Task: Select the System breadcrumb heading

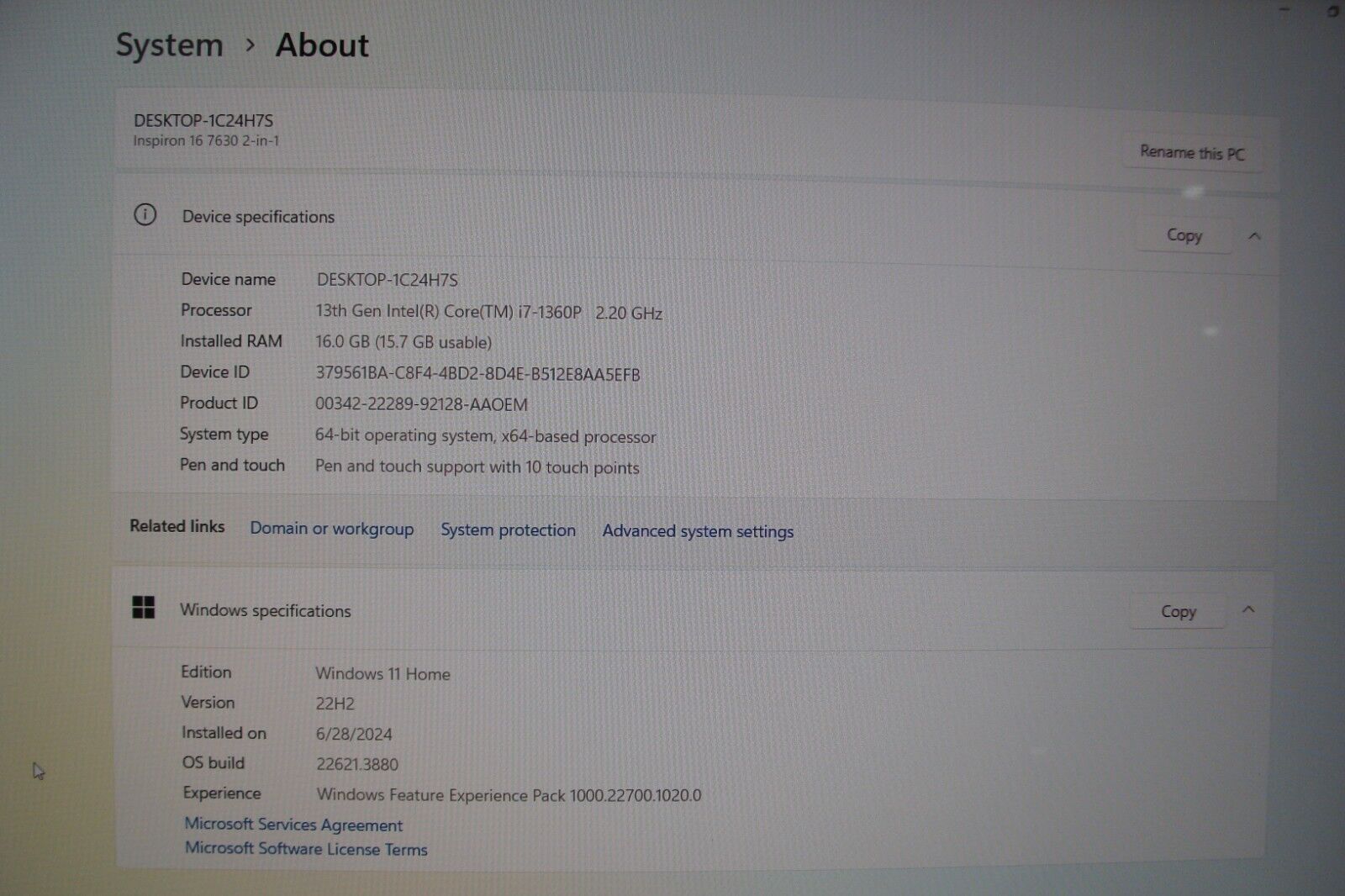Action: (x=168, y=45)
